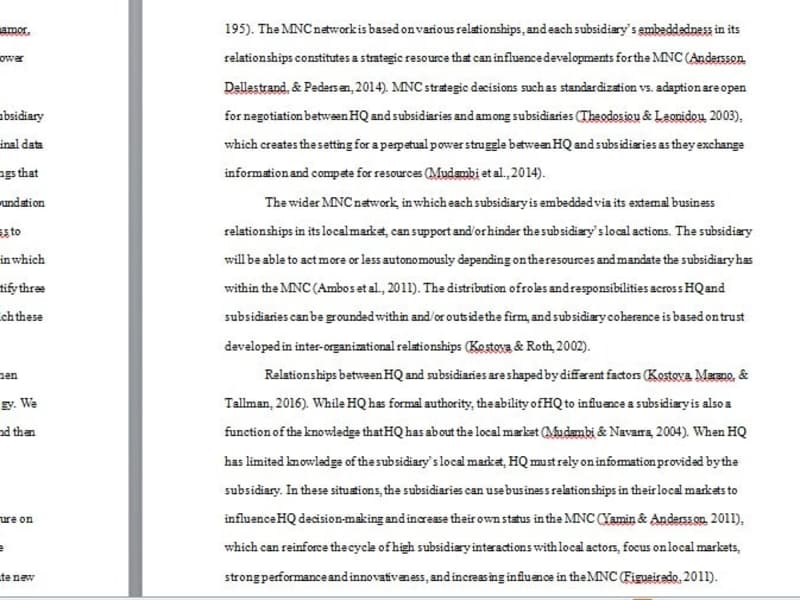
Task: Click the phrase "external business"
Action: 671,203
